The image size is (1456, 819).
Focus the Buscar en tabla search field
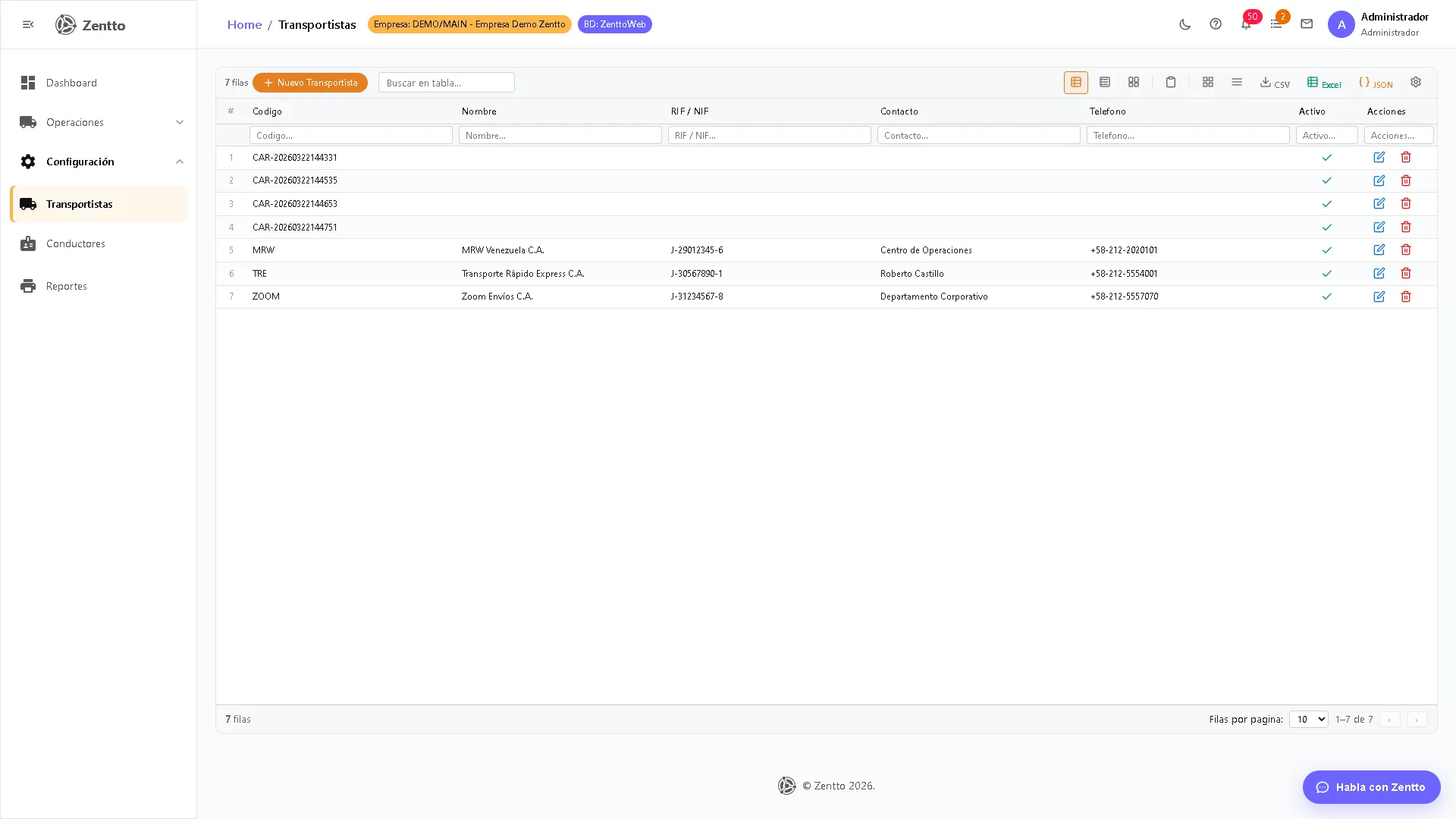[x=447, y=83]
